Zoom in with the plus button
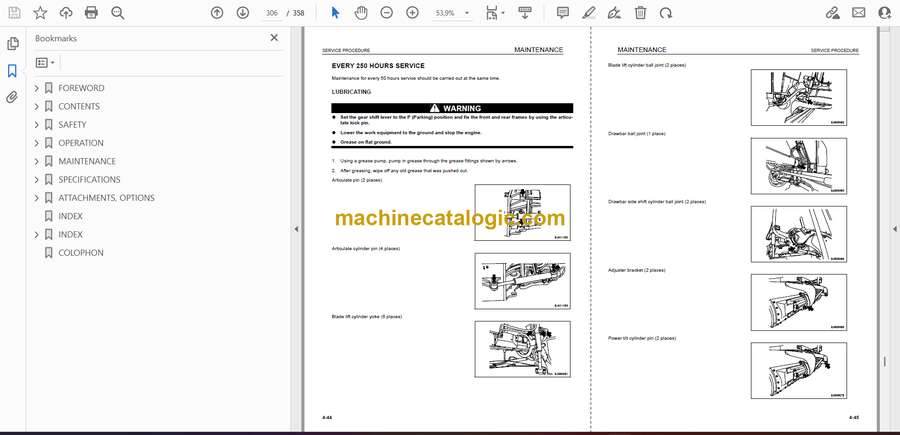Viewport: 900px width, 435px height. pos(412,13)
